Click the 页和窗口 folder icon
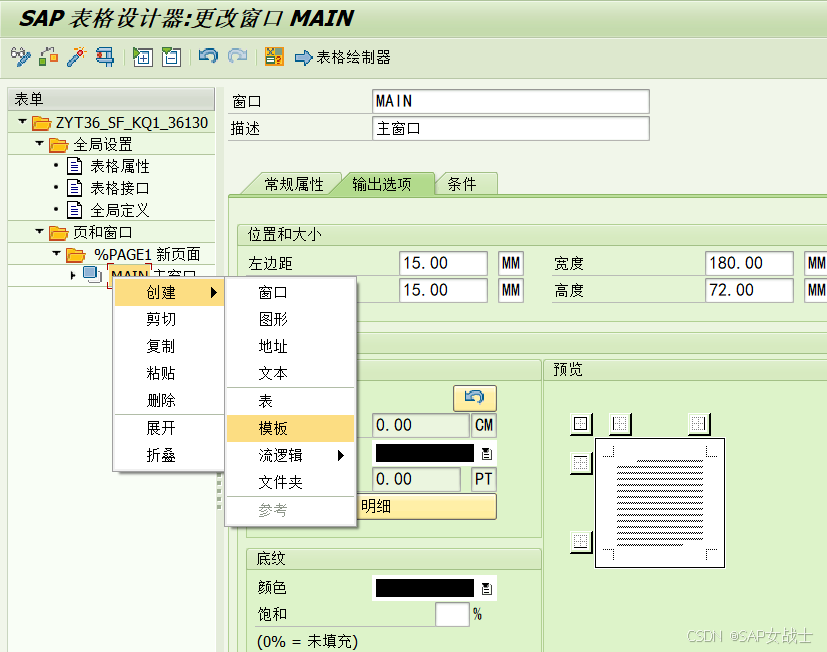This screenshot has width=827, height=652. (x=59, y=233)
